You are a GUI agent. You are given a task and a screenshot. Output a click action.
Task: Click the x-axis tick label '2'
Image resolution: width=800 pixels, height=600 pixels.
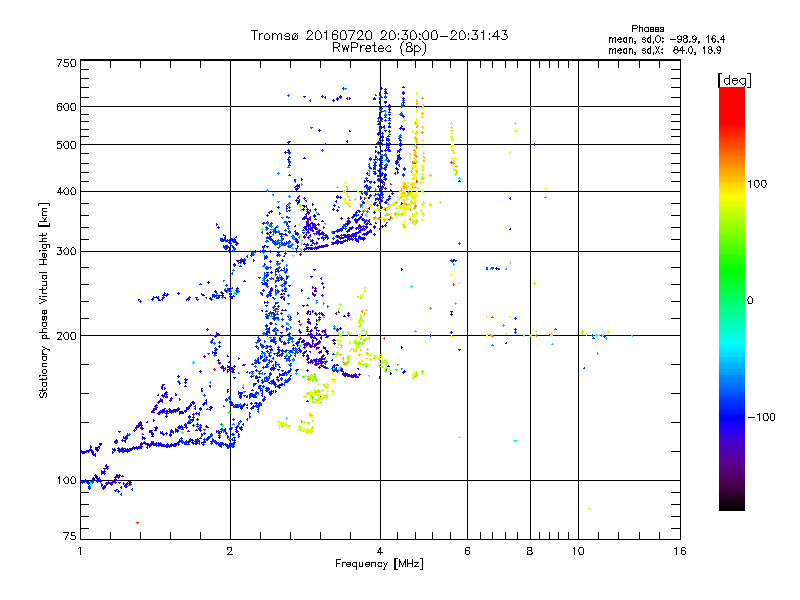tap(230, 551)
